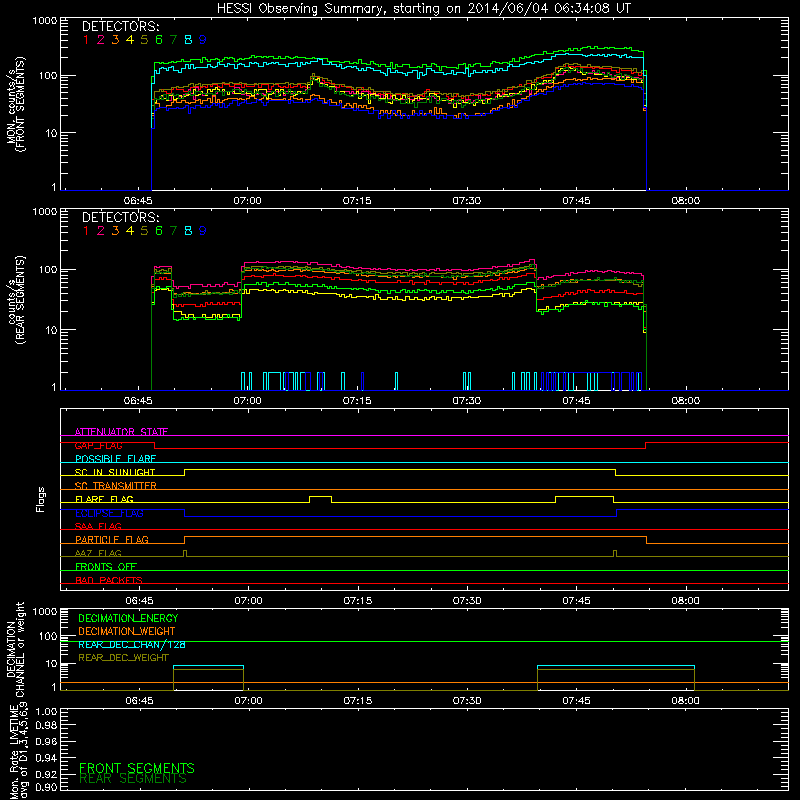Image resolution: width=800 pixels, height=800 pixels.
Task: Click the second FLARE_FLAG raised interval near 07:45
Action: point(584,499)
